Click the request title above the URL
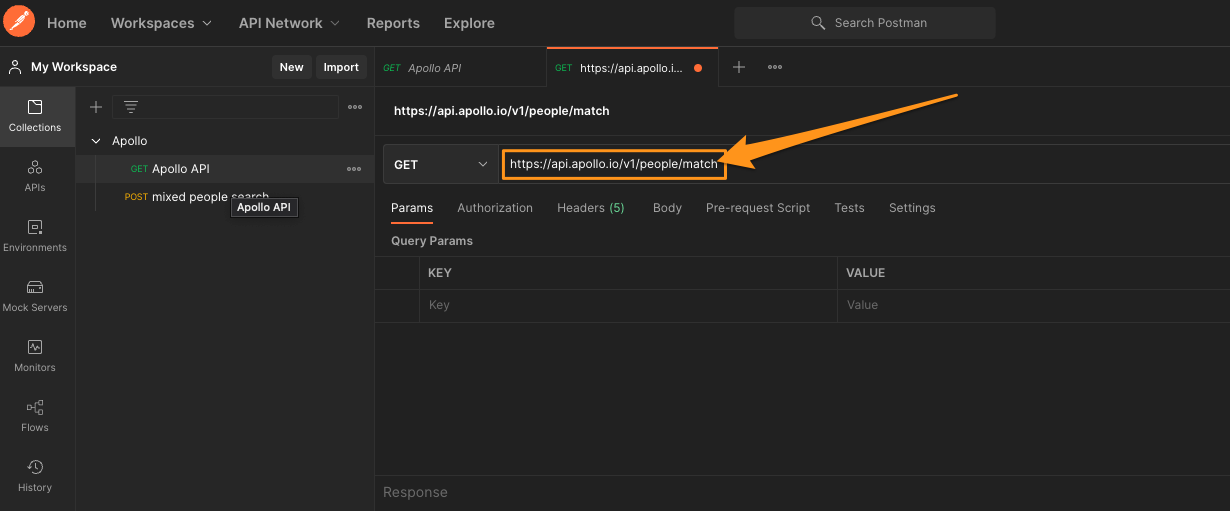The image size is (1230, 511). (x=502, y=111)
